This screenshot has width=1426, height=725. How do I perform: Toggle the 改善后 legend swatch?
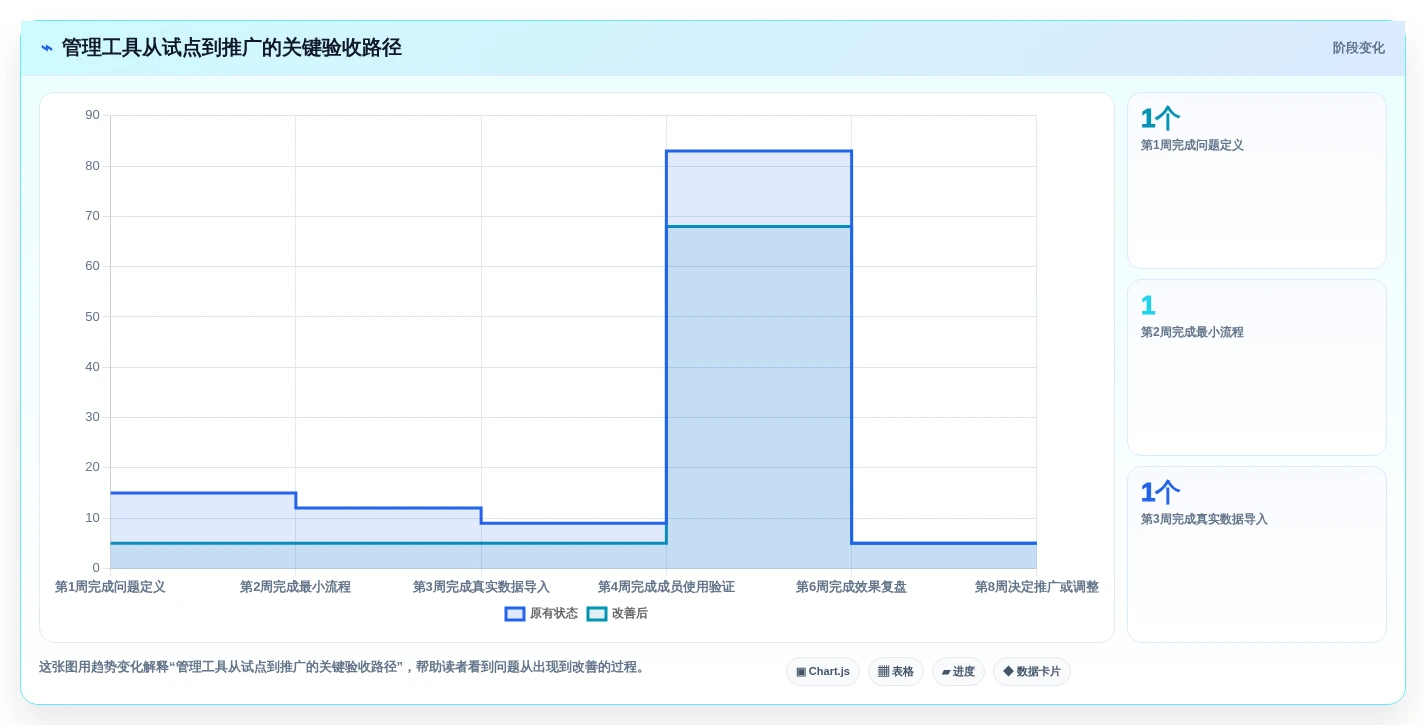(x=597, y=614)
